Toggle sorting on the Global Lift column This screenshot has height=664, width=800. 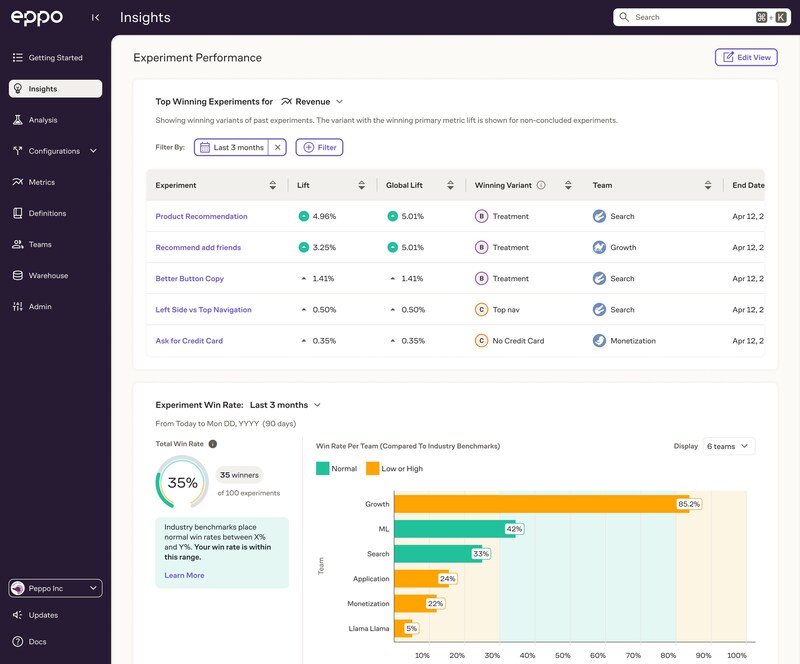click(450, 185)
